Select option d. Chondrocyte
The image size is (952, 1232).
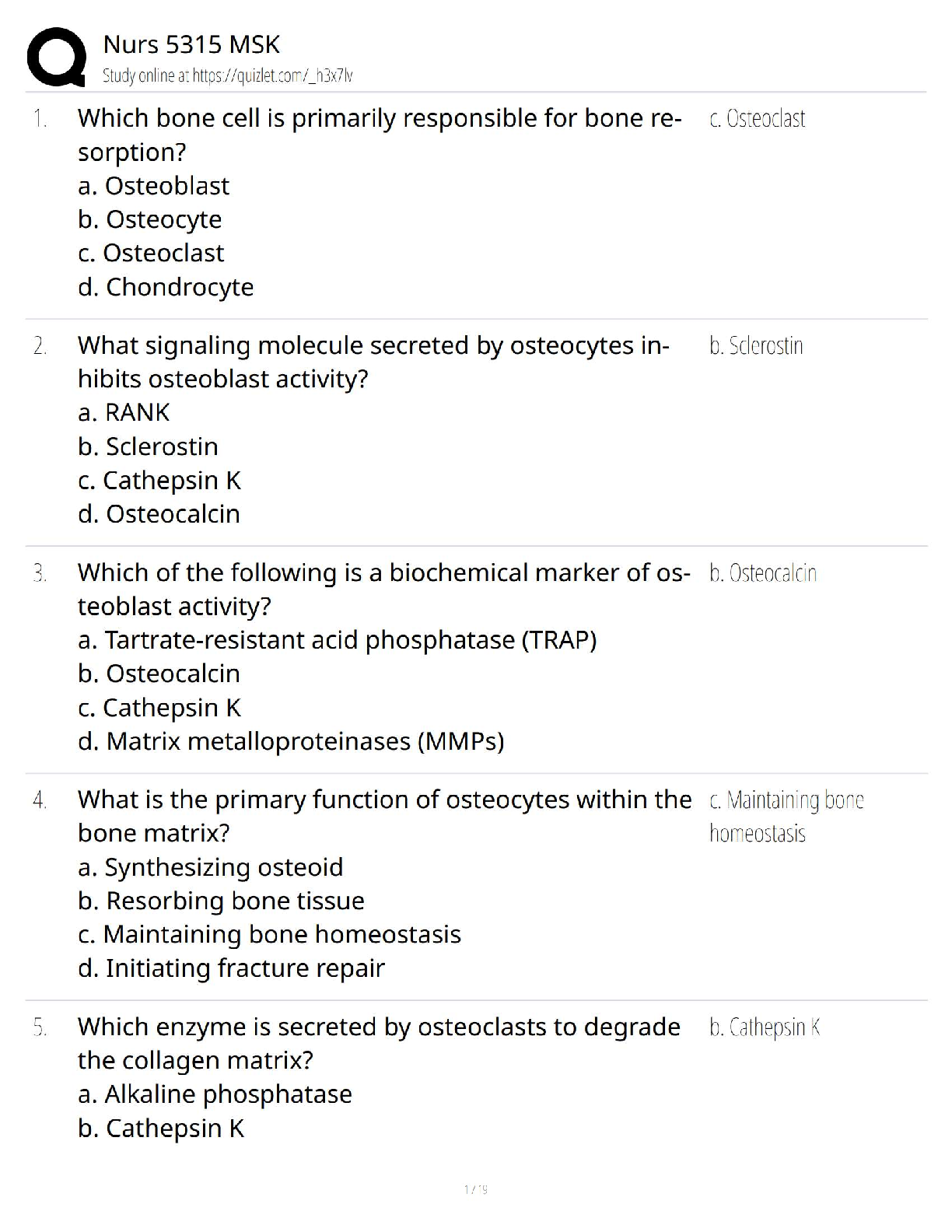[x=166, y=287]
